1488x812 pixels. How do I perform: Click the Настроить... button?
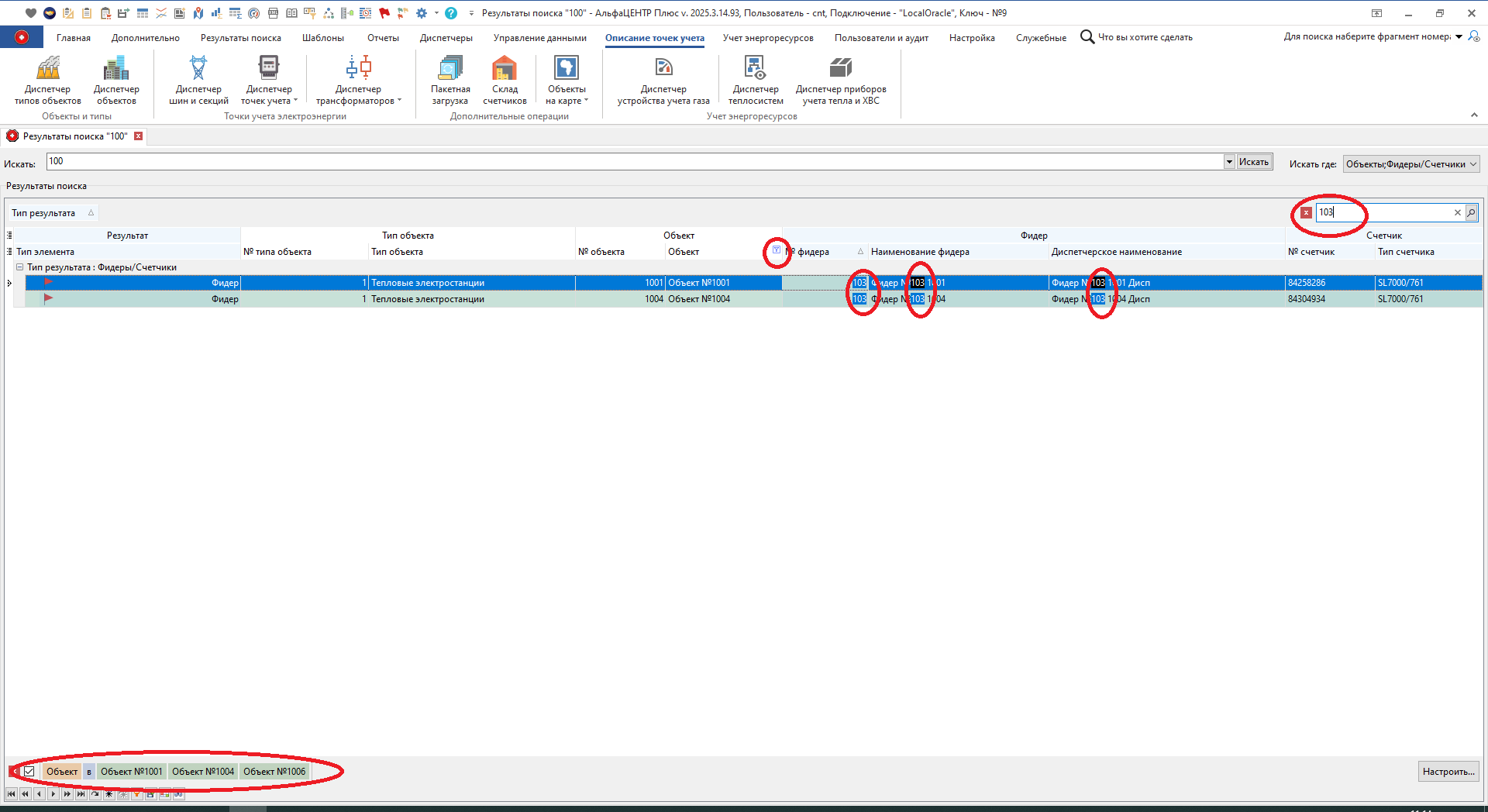1448,772
